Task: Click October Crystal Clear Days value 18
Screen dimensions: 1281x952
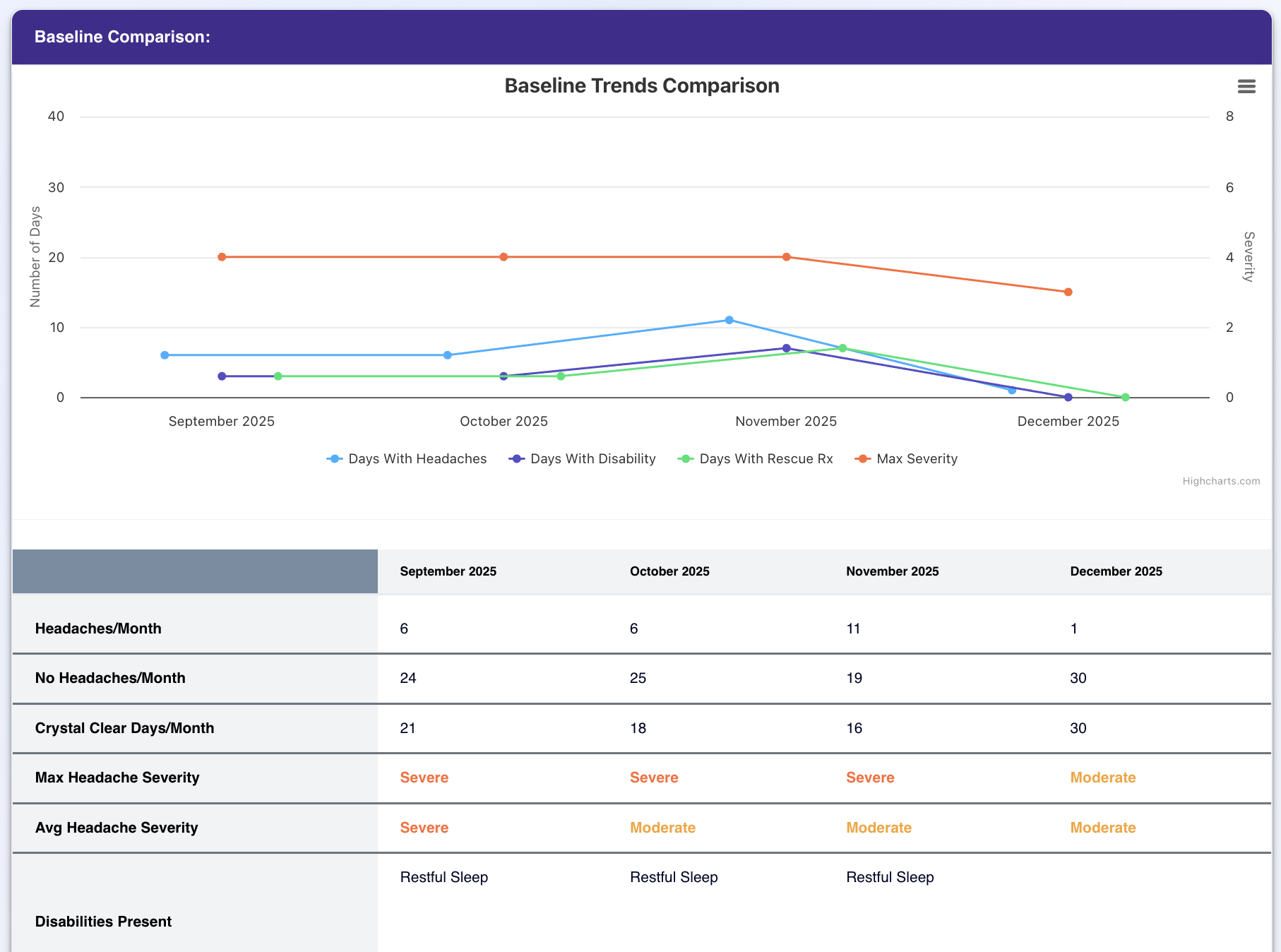Action: coord(638,728)
